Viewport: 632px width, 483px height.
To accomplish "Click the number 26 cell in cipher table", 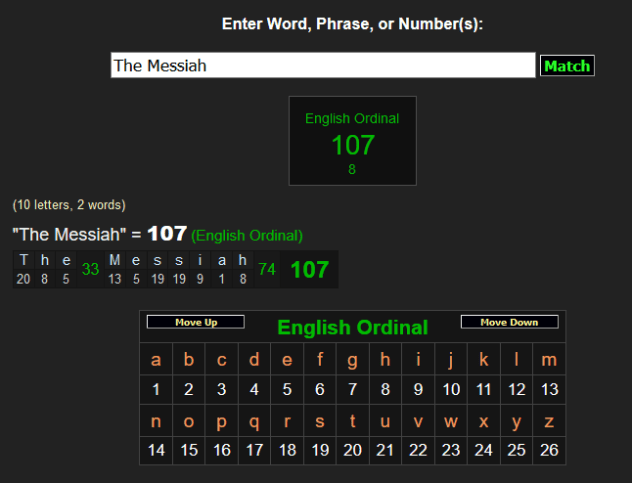I will point(548,451).
